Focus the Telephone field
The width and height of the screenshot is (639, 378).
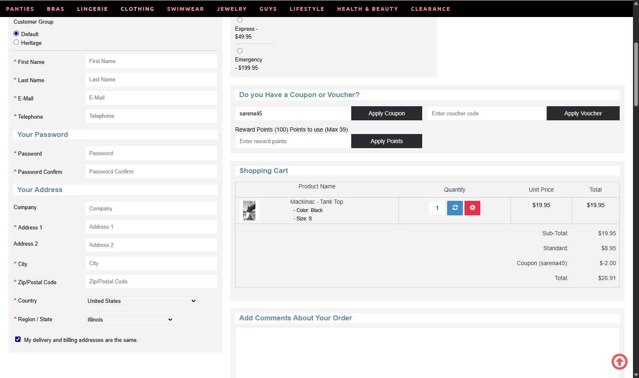(151, 116)
